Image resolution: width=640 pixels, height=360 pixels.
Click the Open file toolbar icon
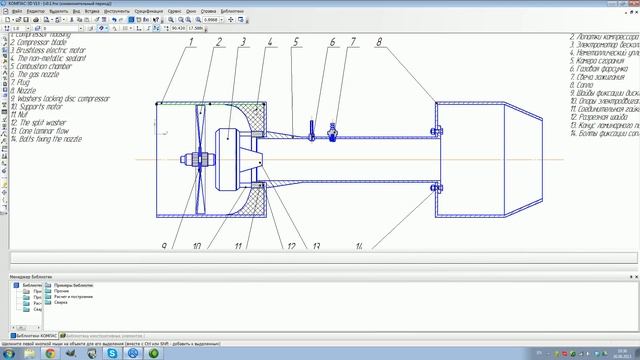(18, 20)
